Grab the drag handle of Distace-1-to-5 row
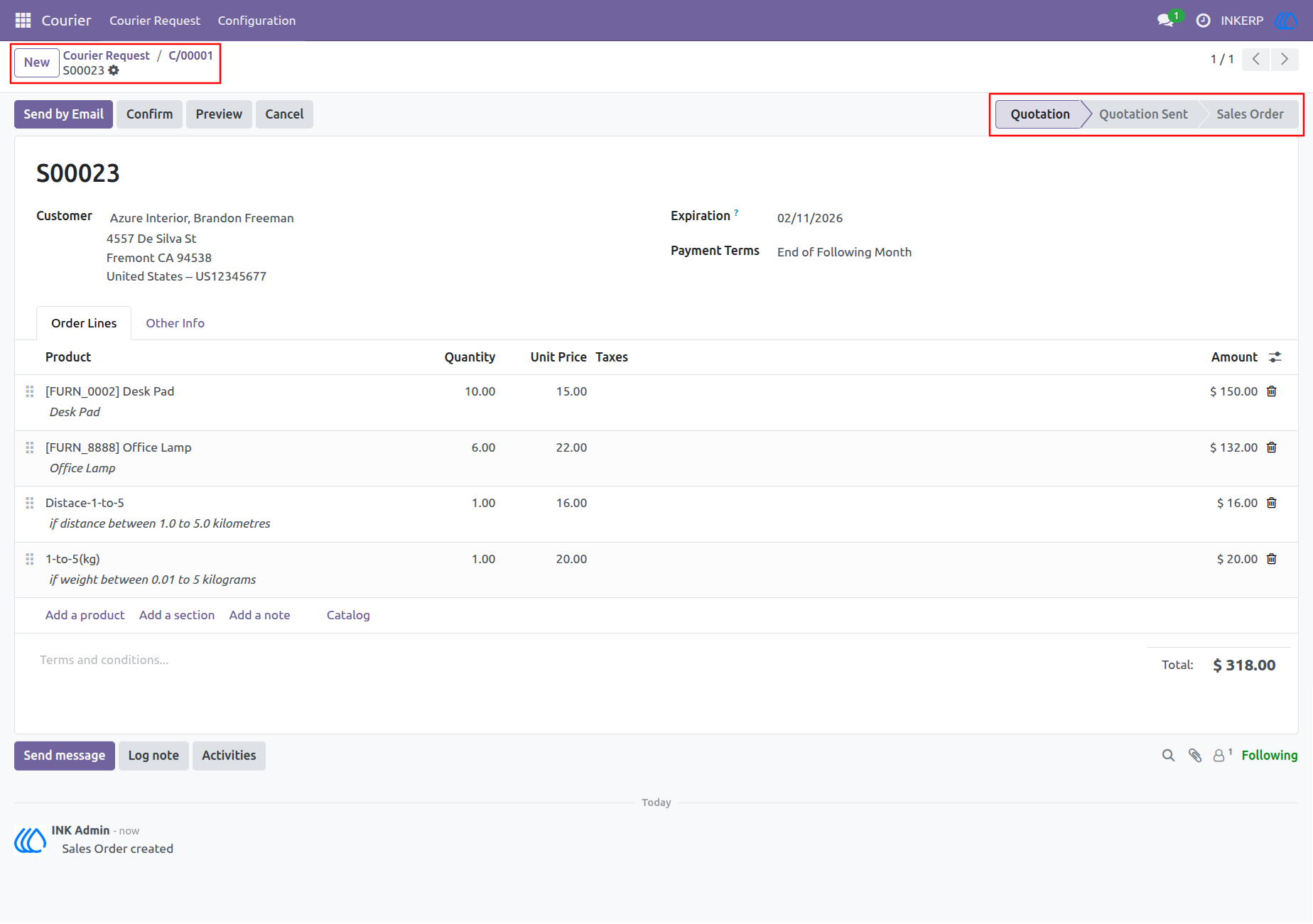This screenshot has width=1313, height=924. 30,503
